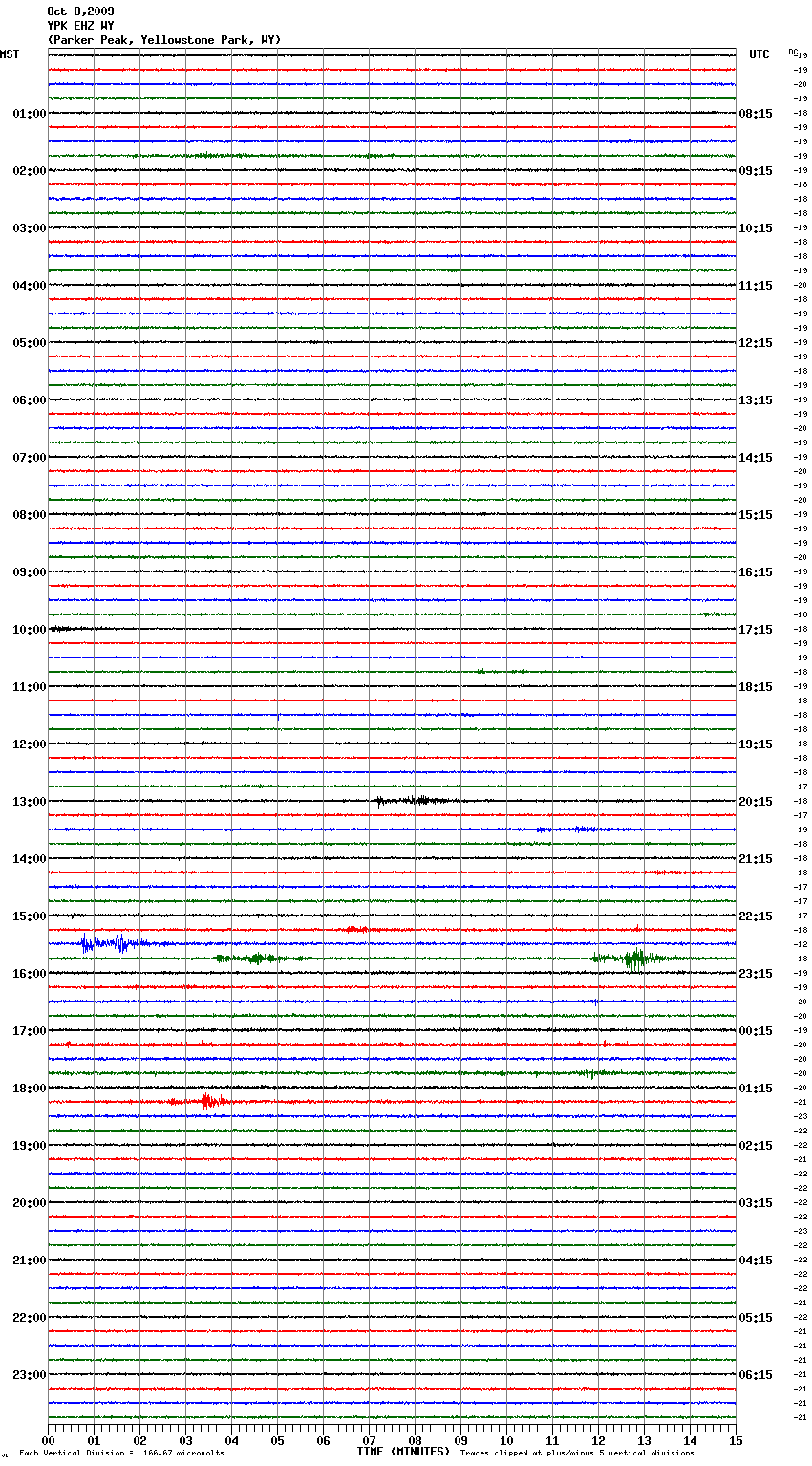Select the 23:15 UTC time label
The width and height of the screenshot is (812, 1466).
tap(756, 974)
